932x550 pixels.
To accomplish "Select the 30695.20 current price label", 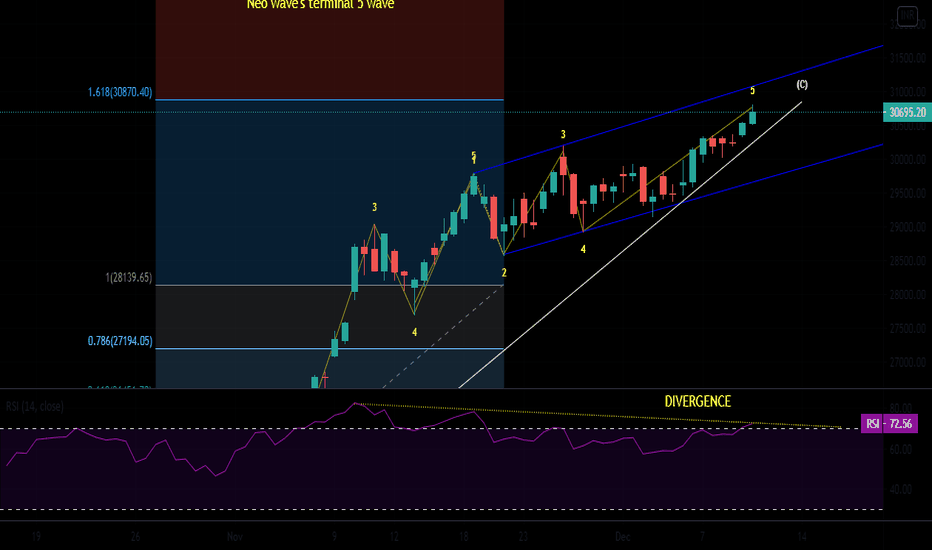I will pos(907,112).
